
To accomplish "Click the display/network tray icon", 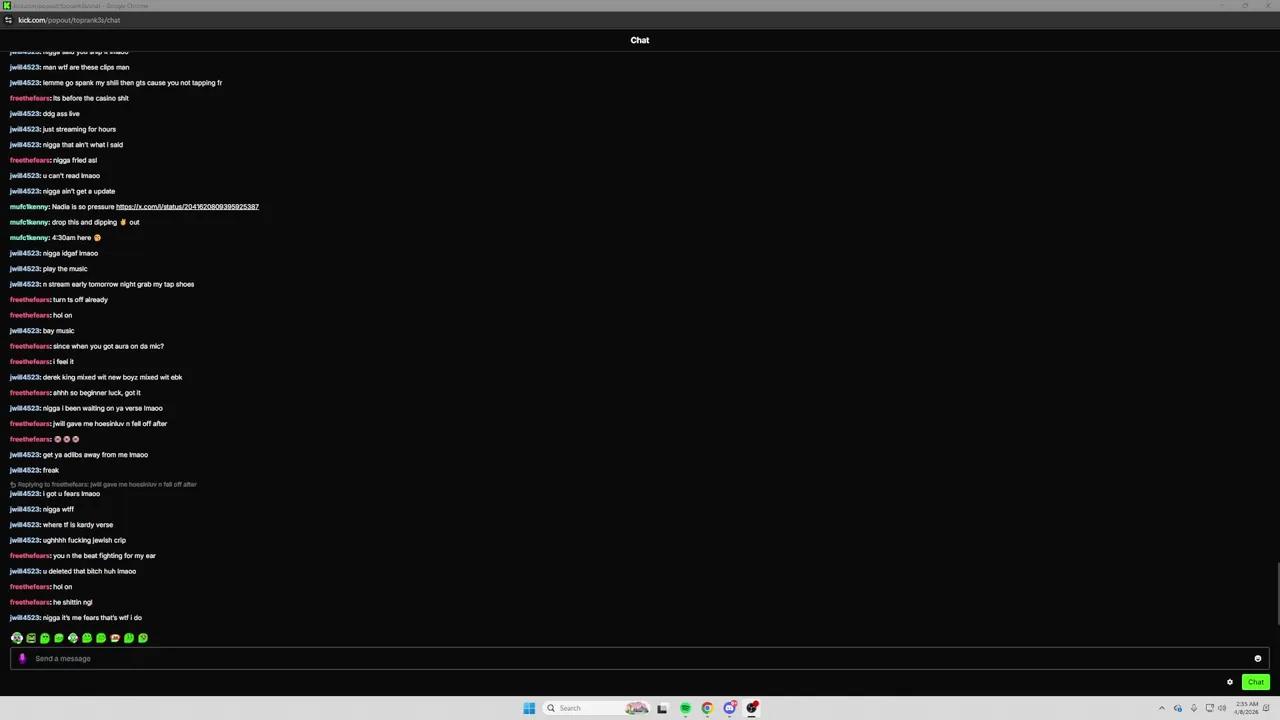I will (1209, 708).
